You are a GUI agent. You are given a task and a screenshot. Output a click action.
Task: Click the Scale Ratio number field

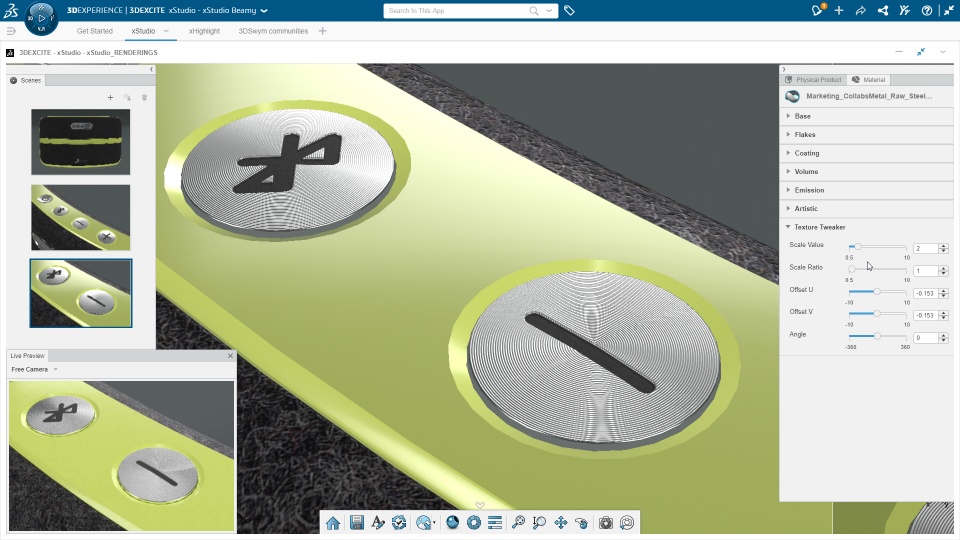[x=925, y=271]
